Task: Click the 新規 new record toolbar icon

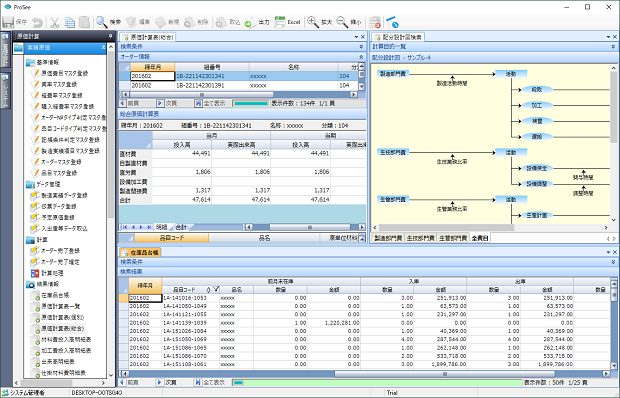Action: (160, 22)
